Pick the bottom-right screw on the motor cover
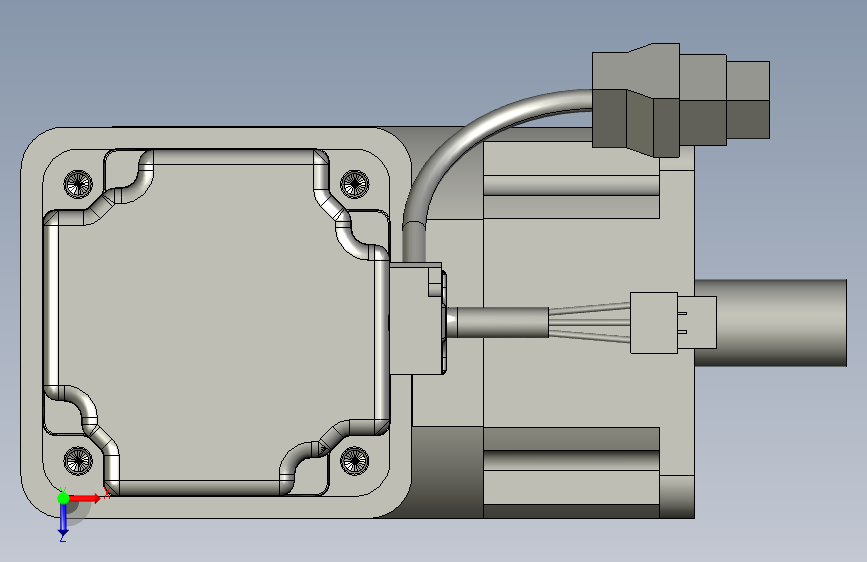Image resolution: width=867 pixels, height=562 pixels. pyautogui.click(x=354, y=460)
